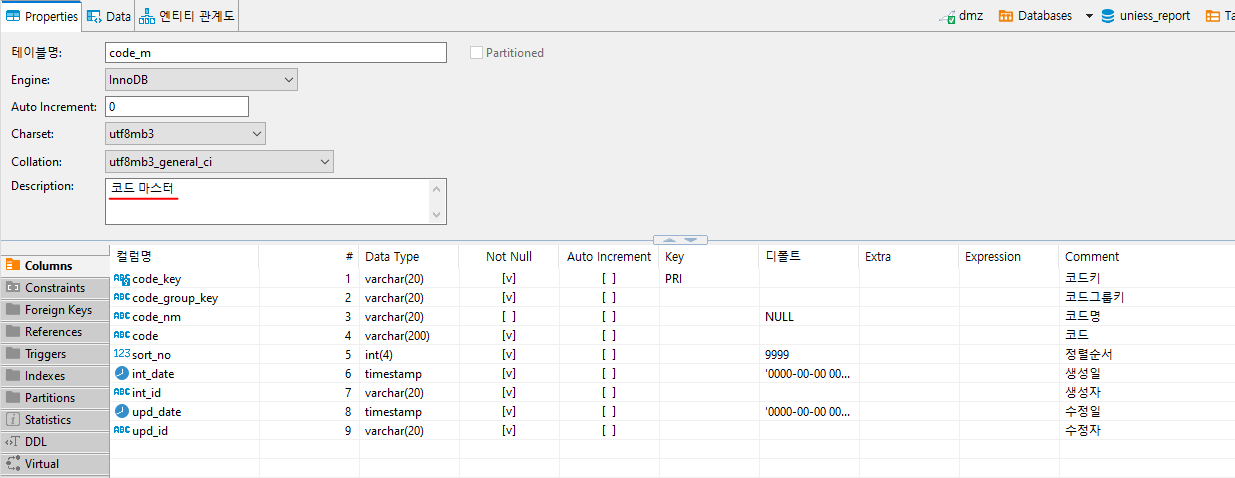This screenshot has height=478, width=1235.
Task: Click the up arrow on the panel divider
Action: (x=669, y=240)
